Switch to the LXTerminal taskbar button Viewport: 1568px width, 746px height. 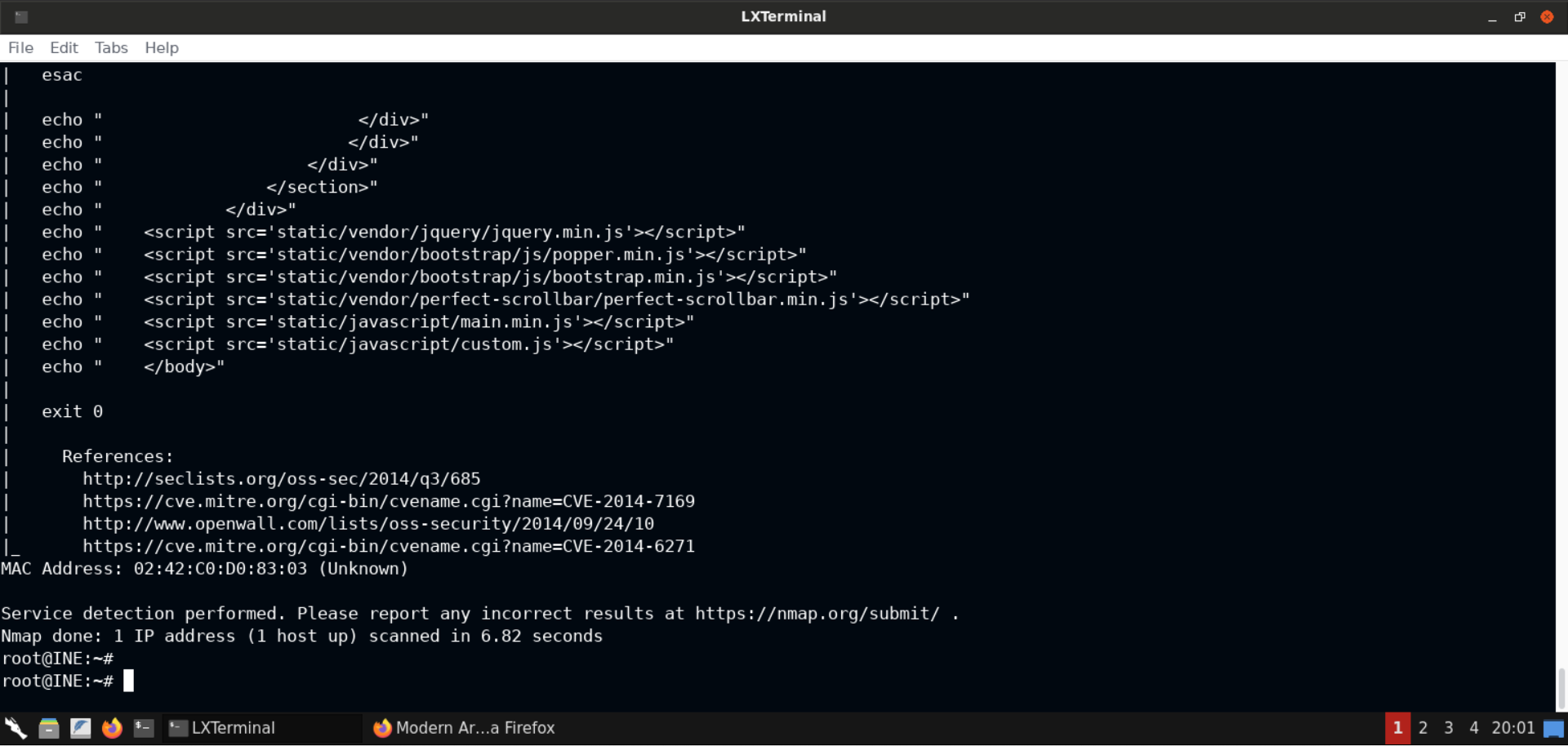point(262,728)
